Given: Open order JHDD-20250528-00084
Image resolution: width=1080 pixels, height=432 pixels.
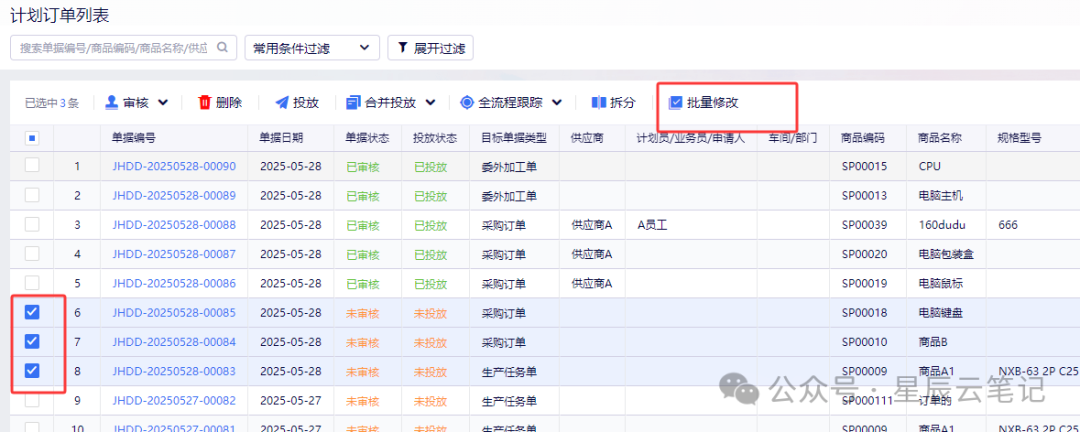Looking at the screenshot, I should point(174,342).
